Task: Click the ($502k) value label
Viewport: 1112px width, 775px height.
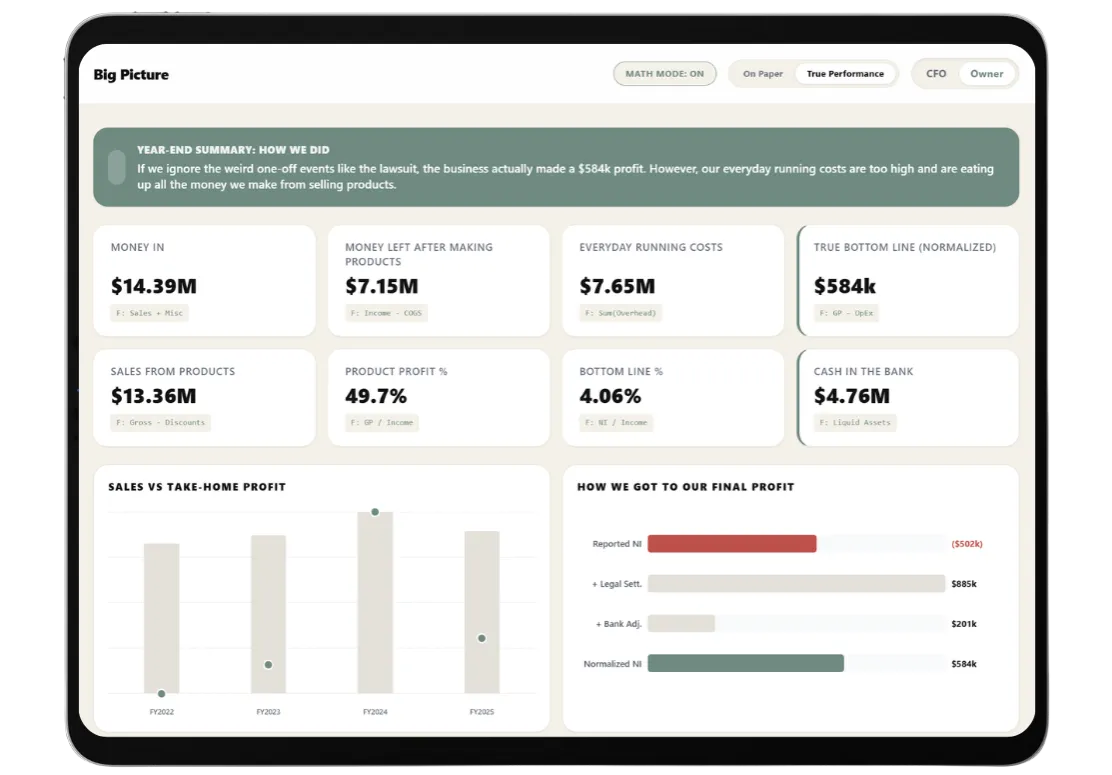Action: tap(967, 544)
